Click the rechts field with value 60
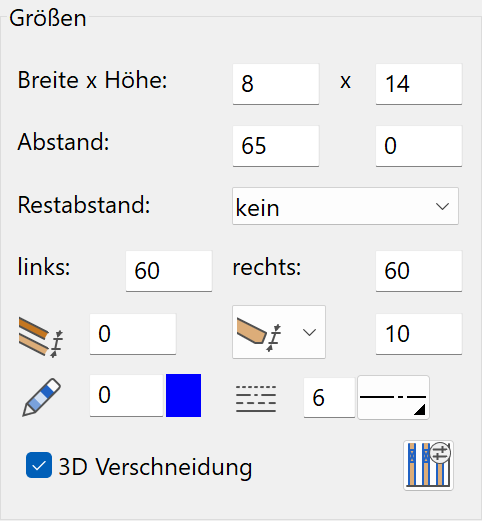The image size is (482, 521). [x=419, y=271]
